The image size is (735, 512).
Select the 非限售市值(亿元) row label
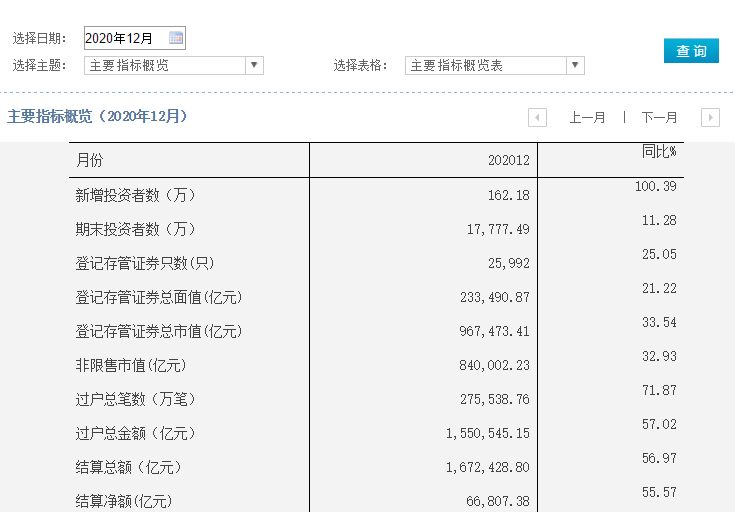click(130, 365)
